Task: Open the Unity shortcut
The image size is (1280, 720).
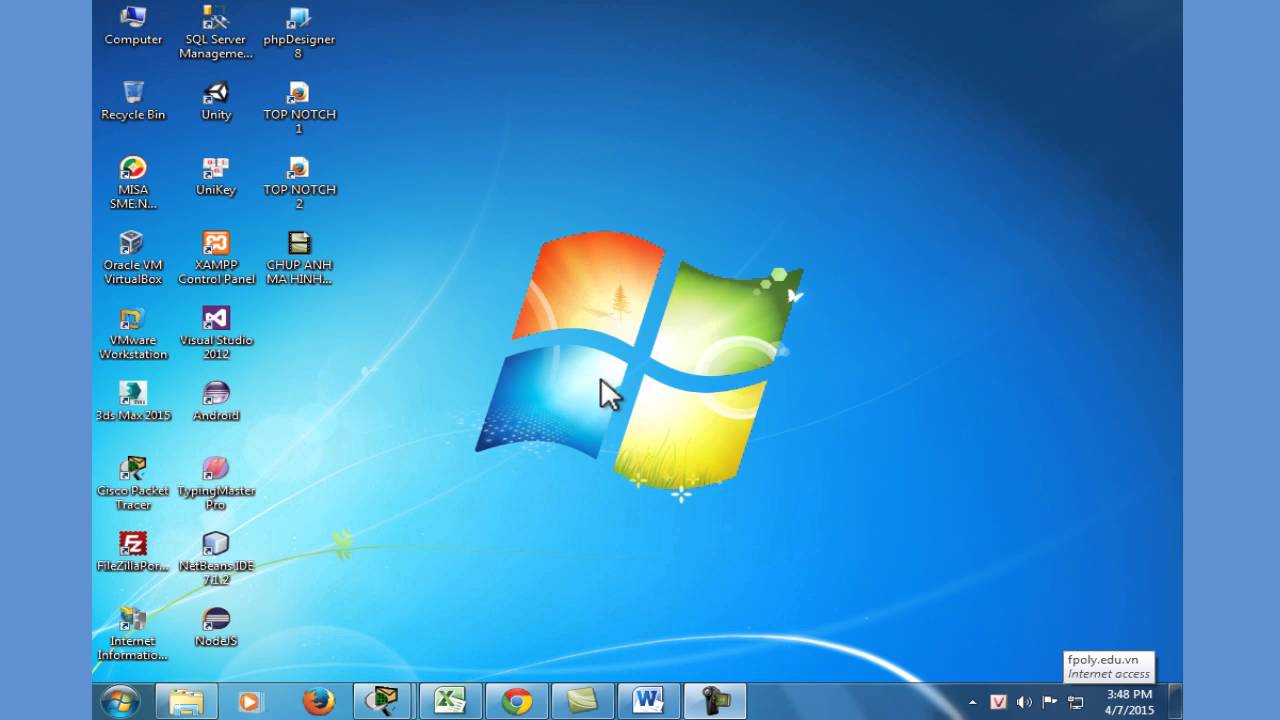Action: tap(216, 101)
